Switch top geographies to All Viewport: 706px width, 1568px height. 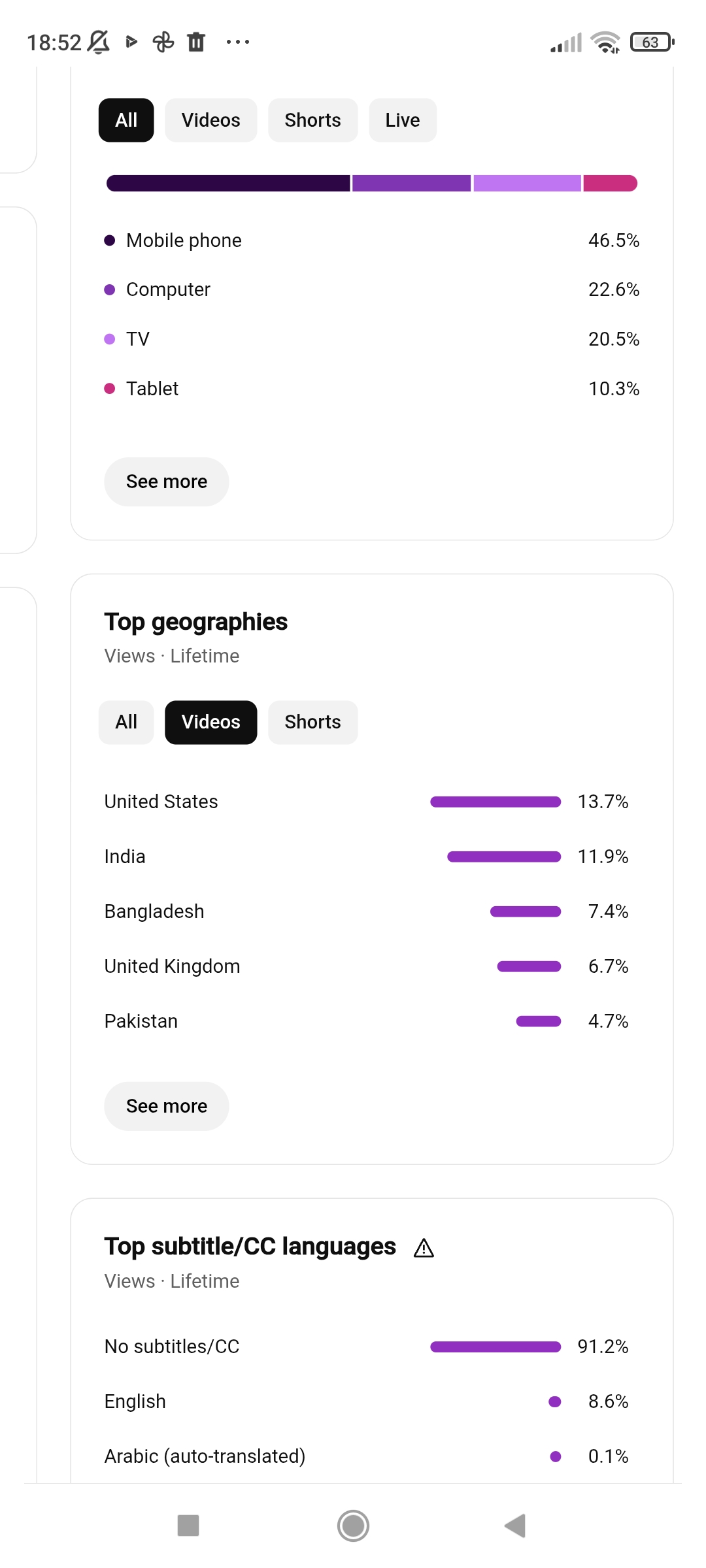click(126, 722)
